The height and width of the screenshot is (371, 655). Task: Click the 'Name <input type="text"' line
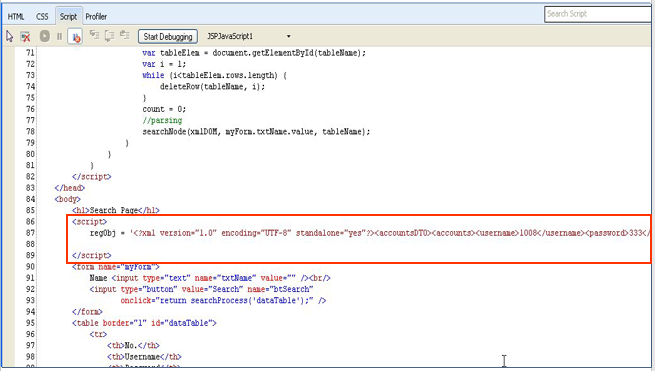210,278
